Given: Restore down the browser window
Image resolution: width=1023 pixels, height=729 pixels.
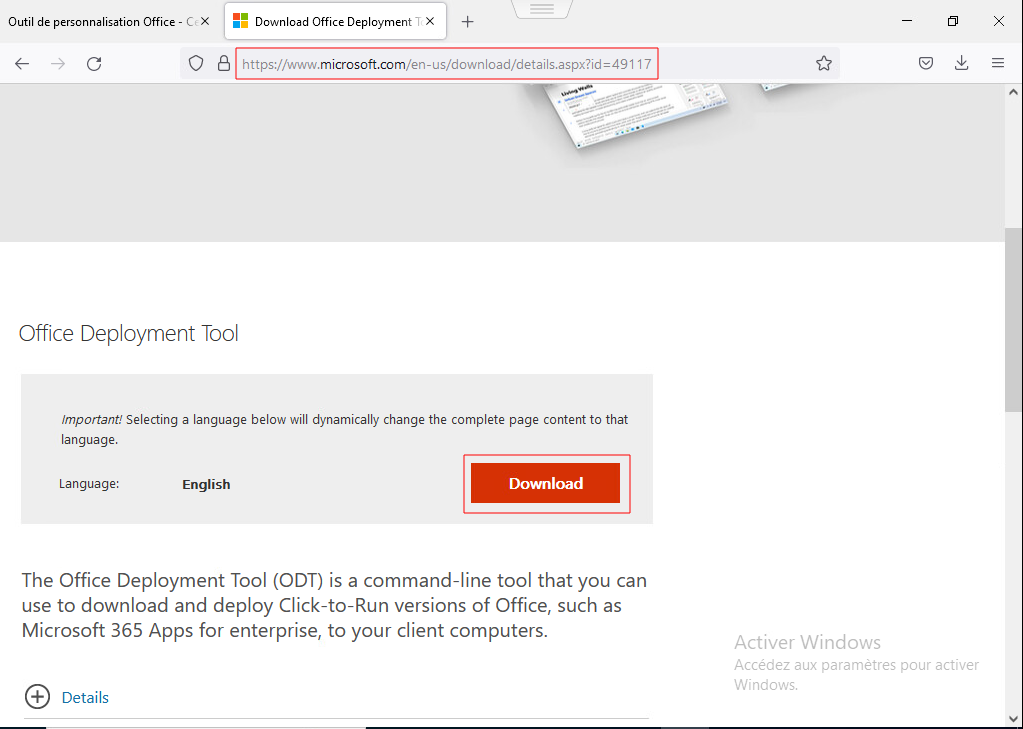Looking at the screenshot, I should click(953, 21).
